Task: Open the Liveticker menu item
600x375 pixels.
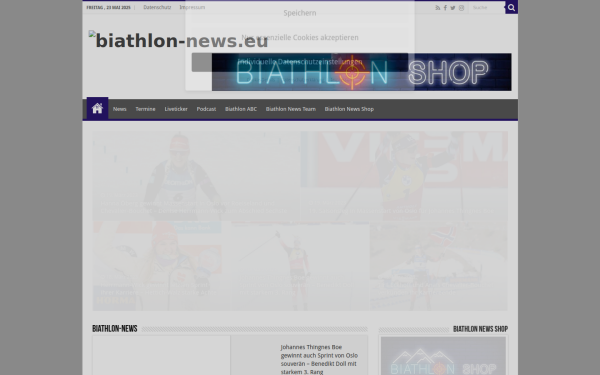Action: pyautogui.click(x=176, y=109)
